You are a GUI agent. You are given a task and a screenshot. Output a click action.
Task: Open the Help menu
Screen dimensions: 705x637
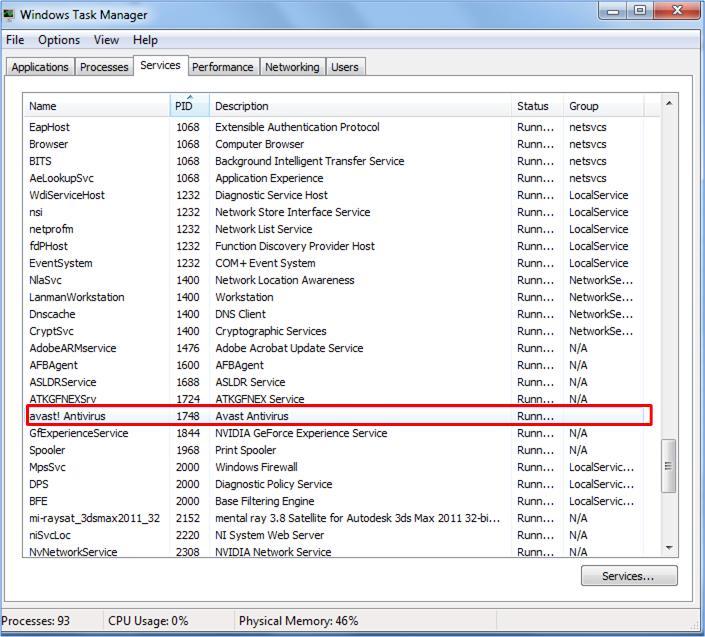145,40
